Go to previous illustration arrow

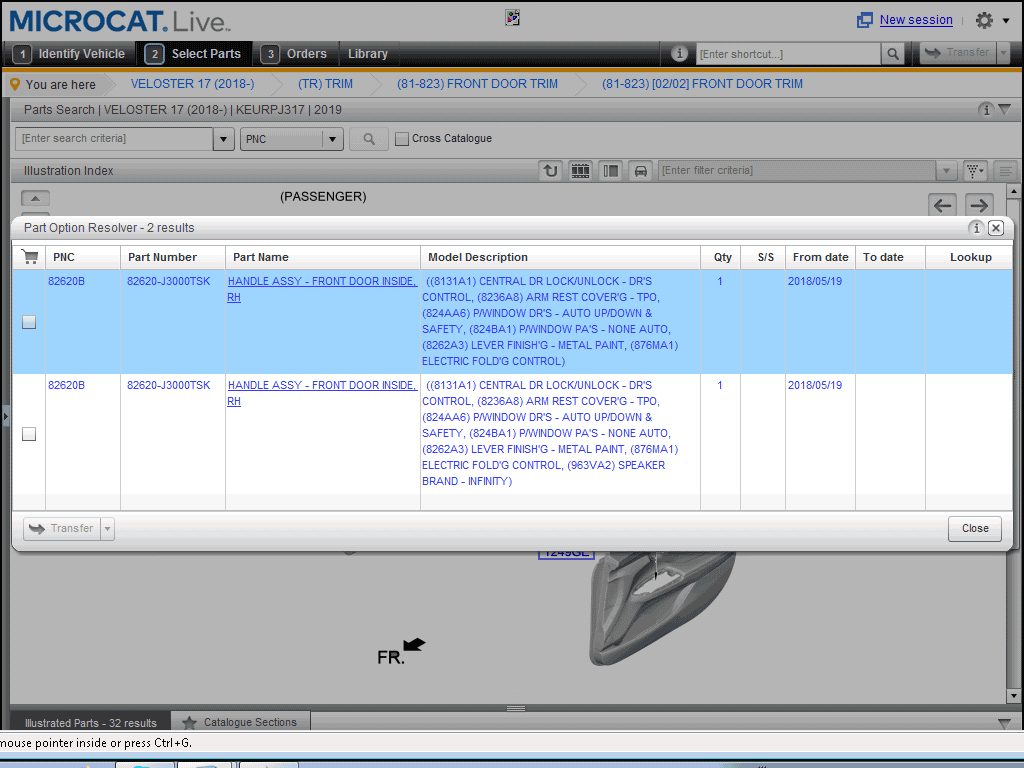[942, 205]
